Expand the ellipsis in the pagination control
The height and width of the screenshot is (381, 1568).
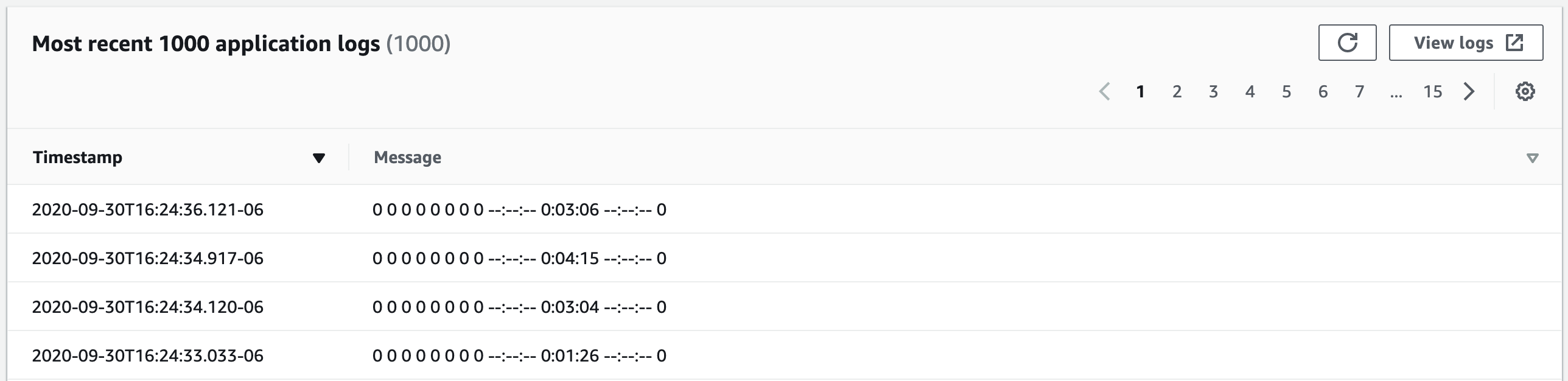click(x=1396, y=95)
